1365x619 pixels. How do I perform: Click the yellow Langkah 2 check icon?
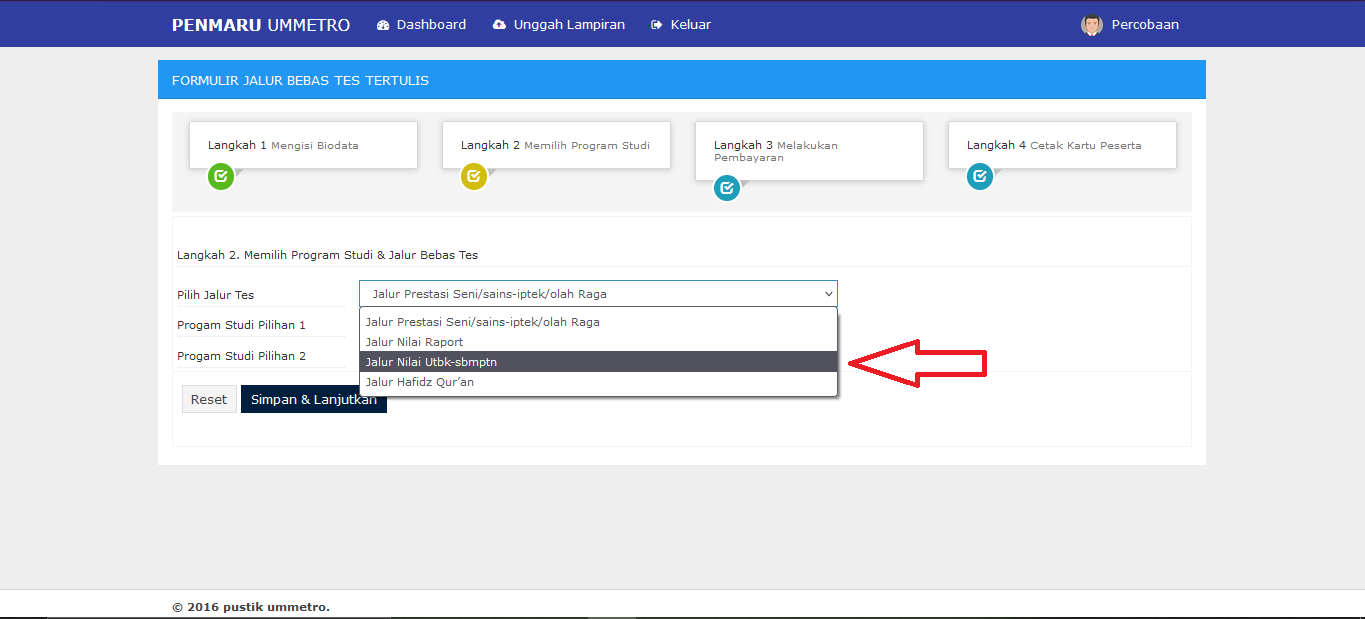474,177
